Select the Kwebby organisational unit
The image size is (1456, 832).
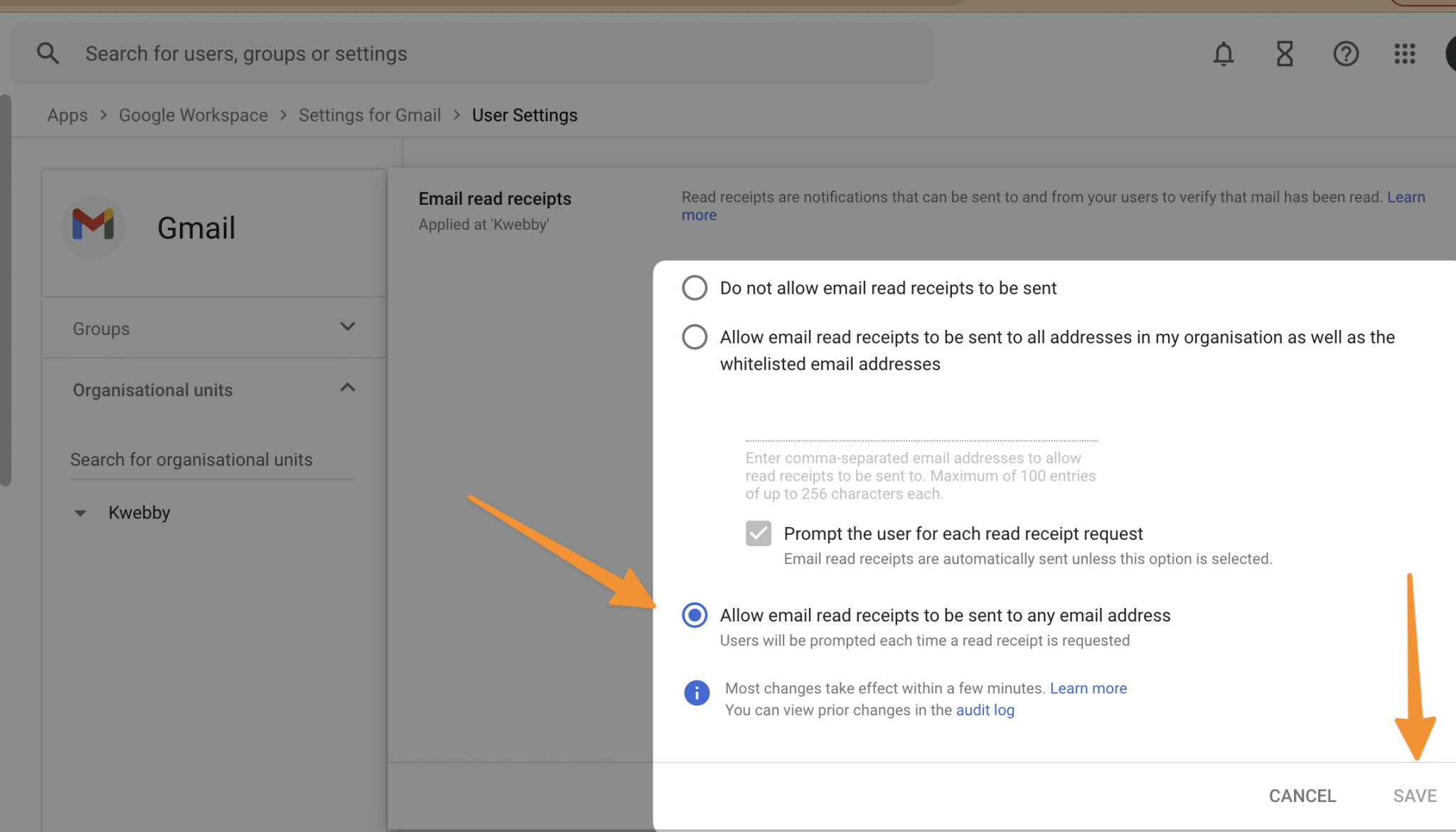(139, 513)
